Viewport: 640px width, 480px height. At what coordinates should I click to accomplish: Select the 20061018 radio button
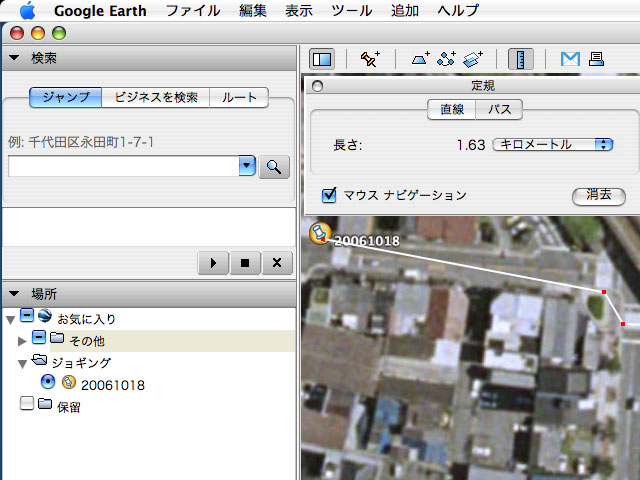(48, 382)
